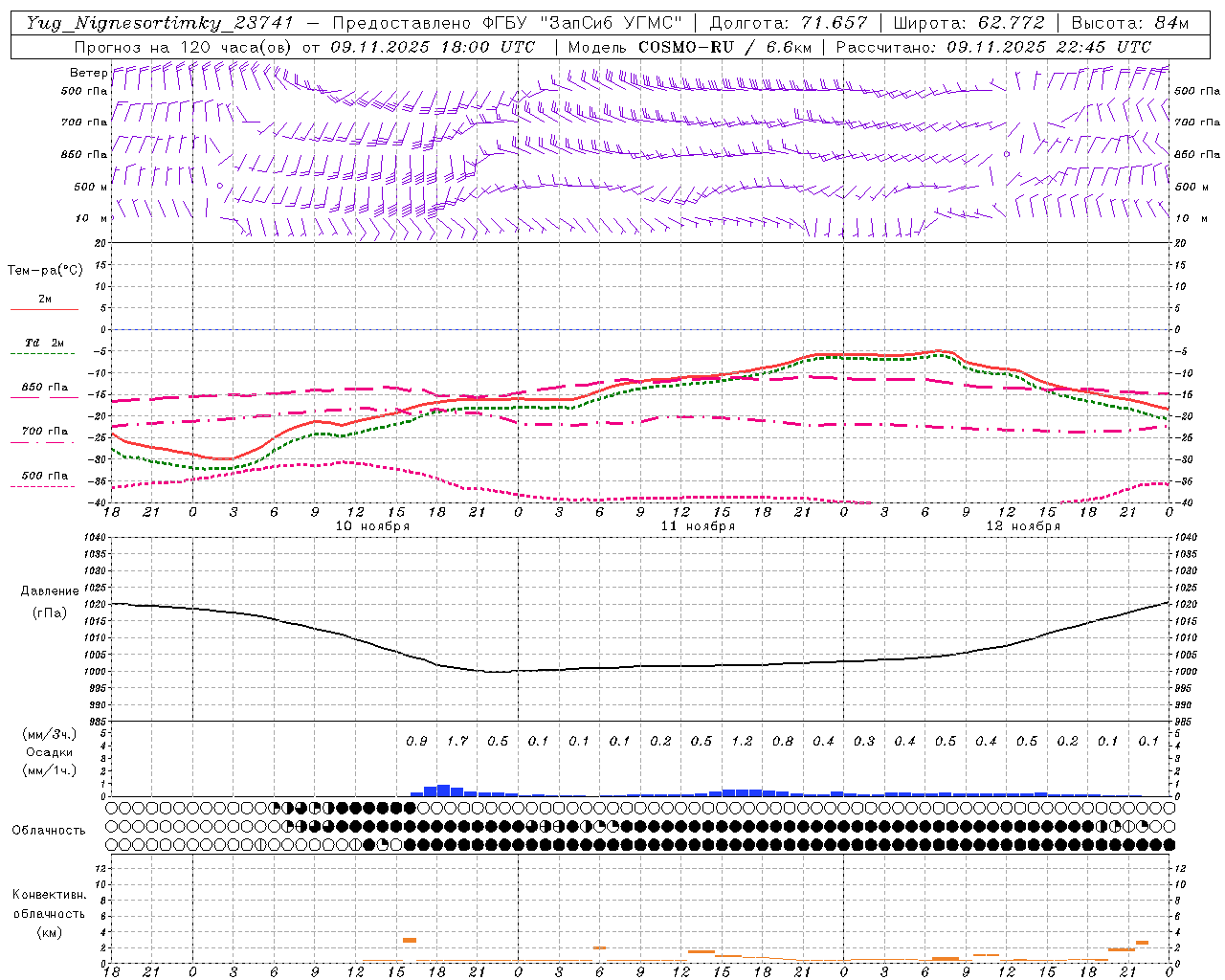Click the Осадки precipitation label
The height and width of the screenshot is (980, 1225).
[x=50, y=752]
